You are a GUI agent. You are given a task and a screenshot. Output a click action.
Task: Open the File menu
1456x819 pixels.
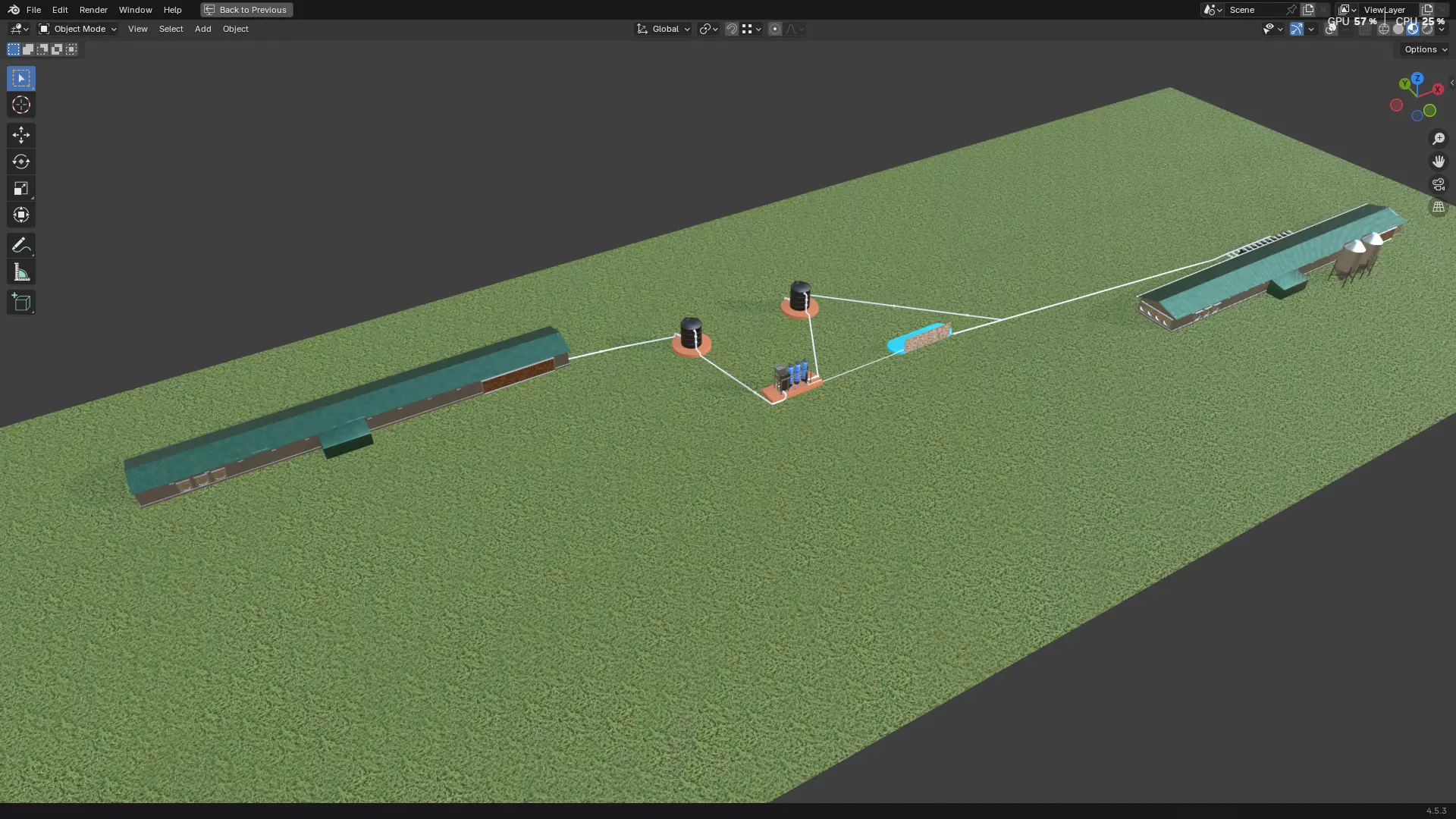click(x=33, y=10)
